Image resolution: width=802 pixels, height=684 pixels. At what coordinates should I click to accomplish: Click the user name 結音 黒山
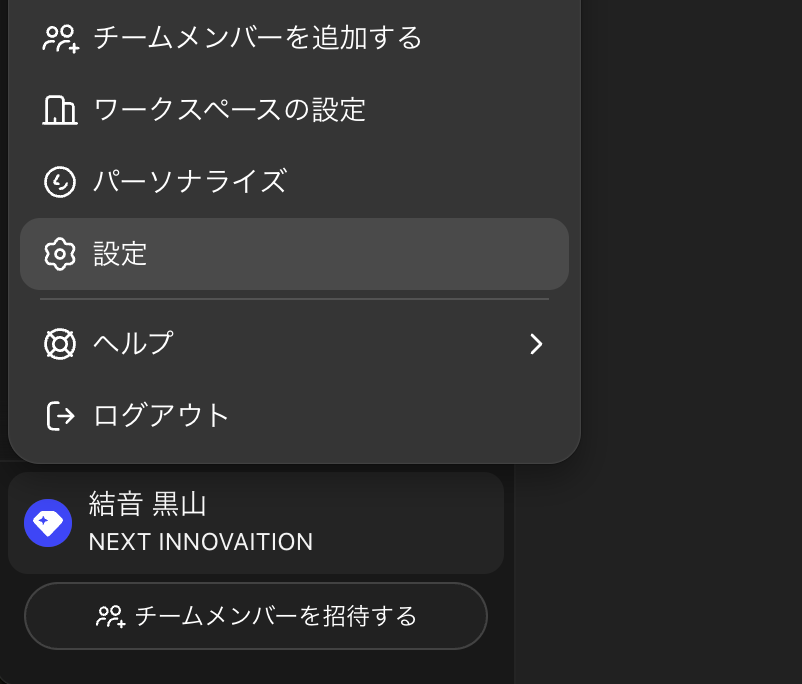(147, 504)
